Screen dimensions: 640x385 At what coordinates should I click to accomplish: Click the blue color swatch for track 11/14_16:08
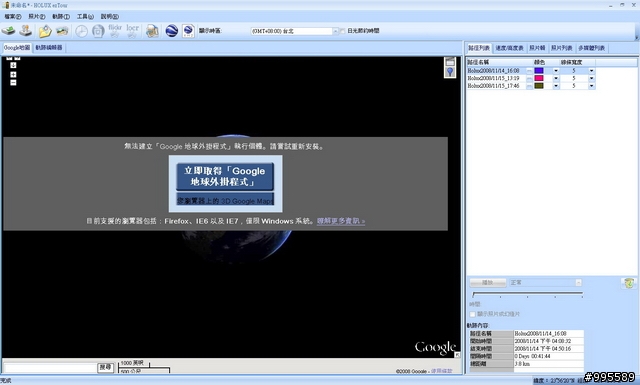(x=539, y=71)
